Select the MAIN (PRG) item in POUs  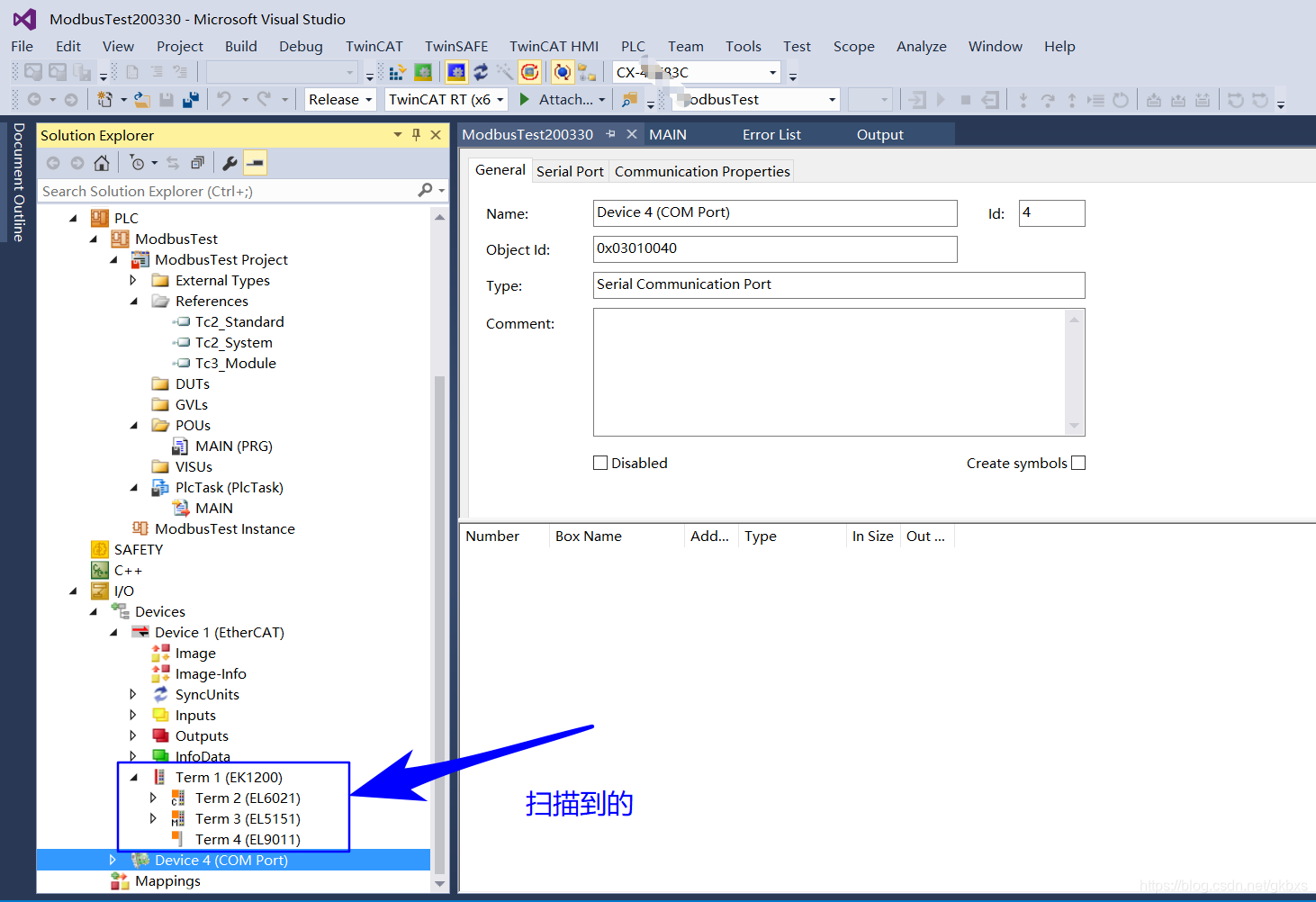tap(233, 446)
